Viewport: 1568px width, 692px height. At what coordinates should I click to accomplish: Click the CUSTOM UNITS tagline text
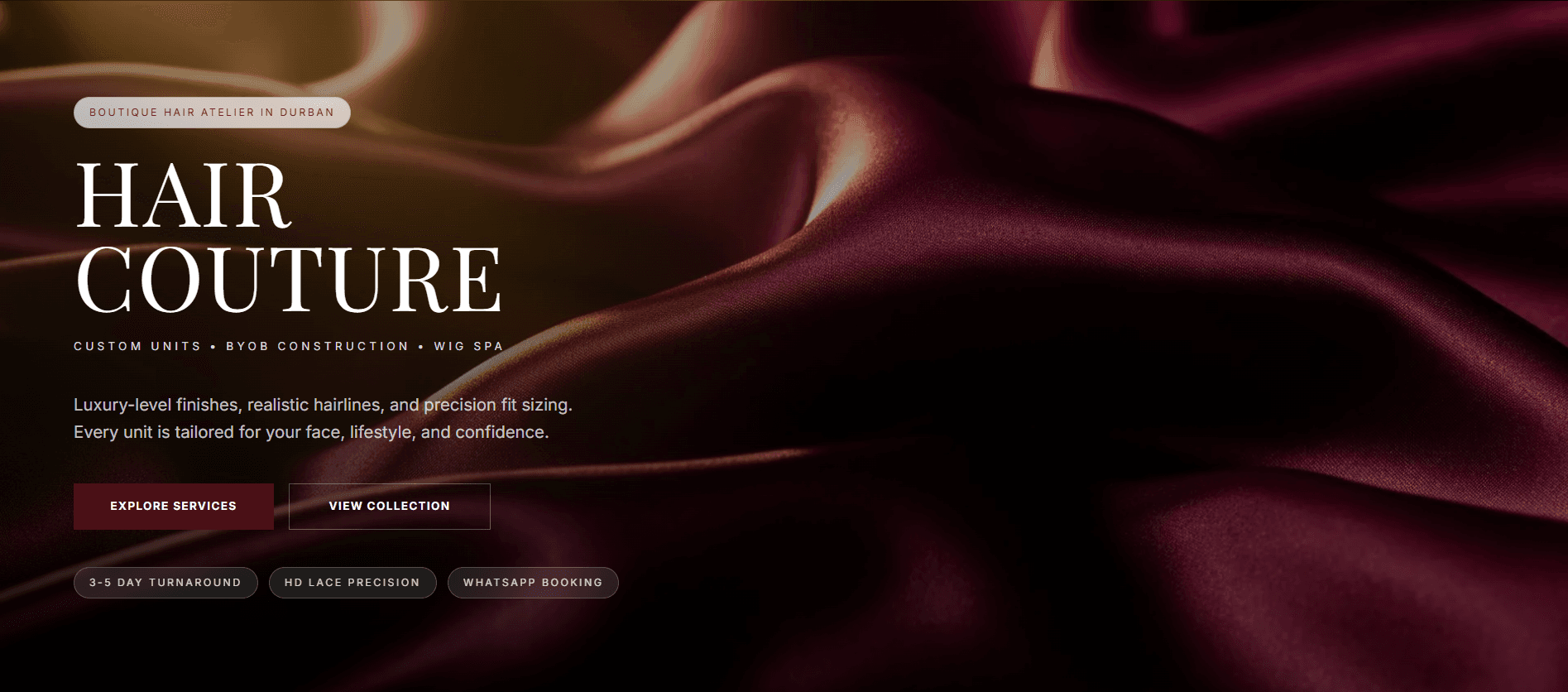137,346
